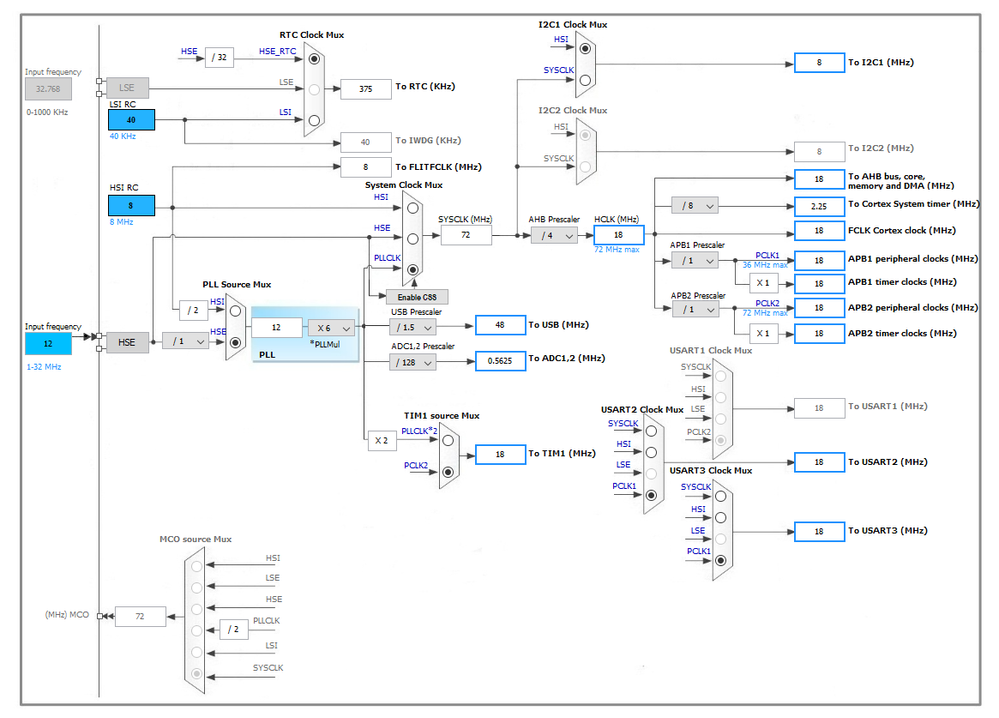Click the APB1 peripheral clocks value field
Image resolution: width=999 pixels, height=718 pixels.
coord(819,261)
